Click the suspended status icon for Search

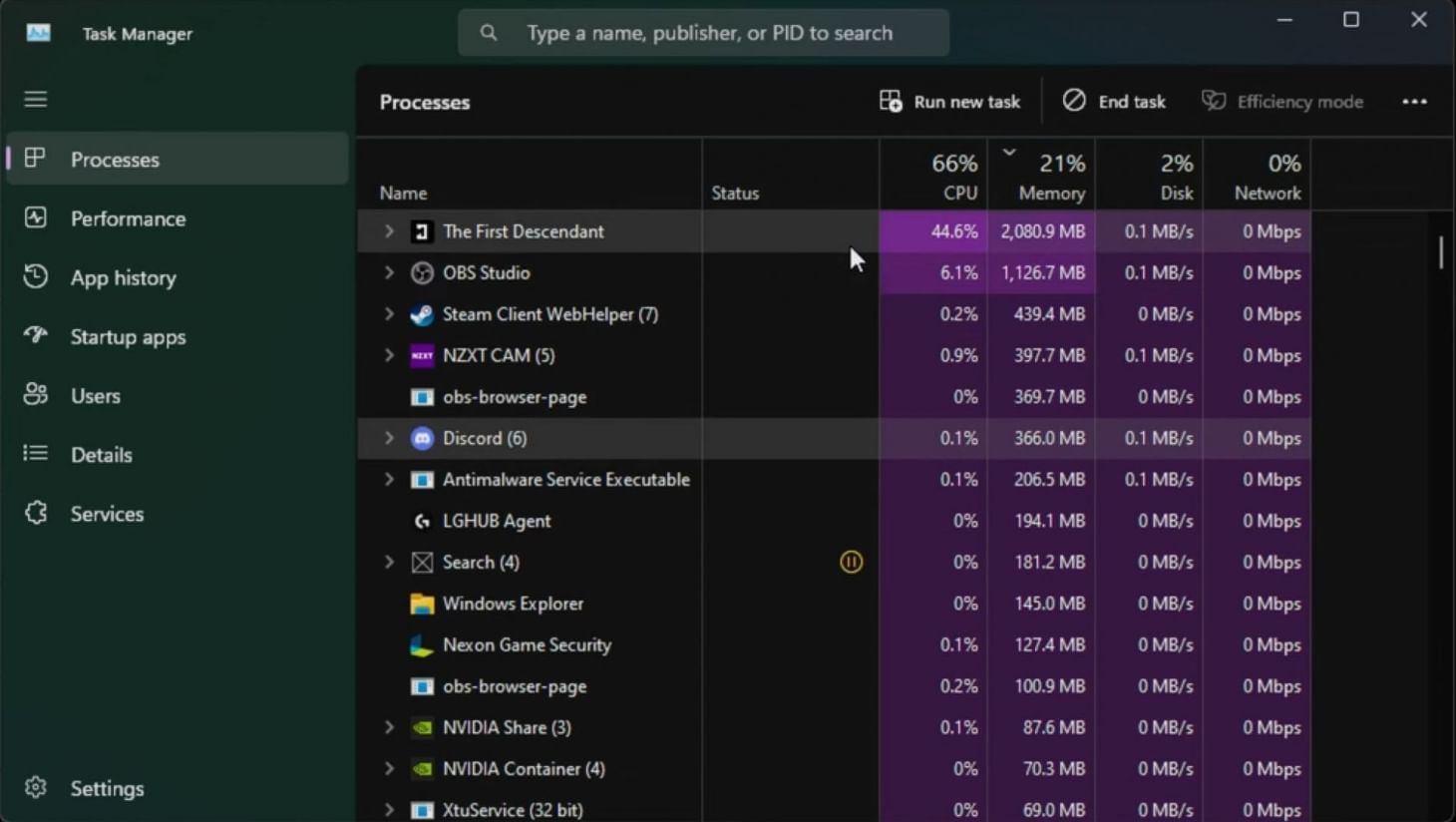tap(851, 563)
